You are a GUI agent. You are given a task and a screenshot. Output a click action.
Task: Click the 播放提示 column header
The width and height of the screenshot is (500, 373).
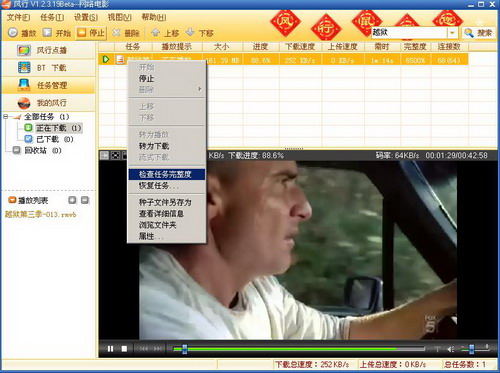177,47
